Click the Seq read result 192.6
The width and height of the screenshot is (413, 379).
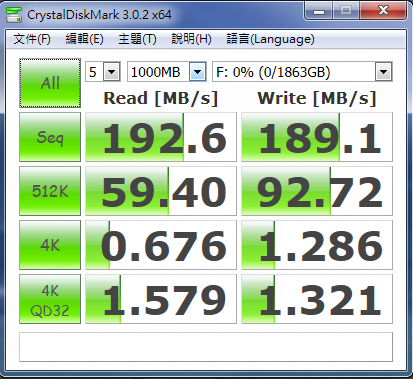[161, 137]
